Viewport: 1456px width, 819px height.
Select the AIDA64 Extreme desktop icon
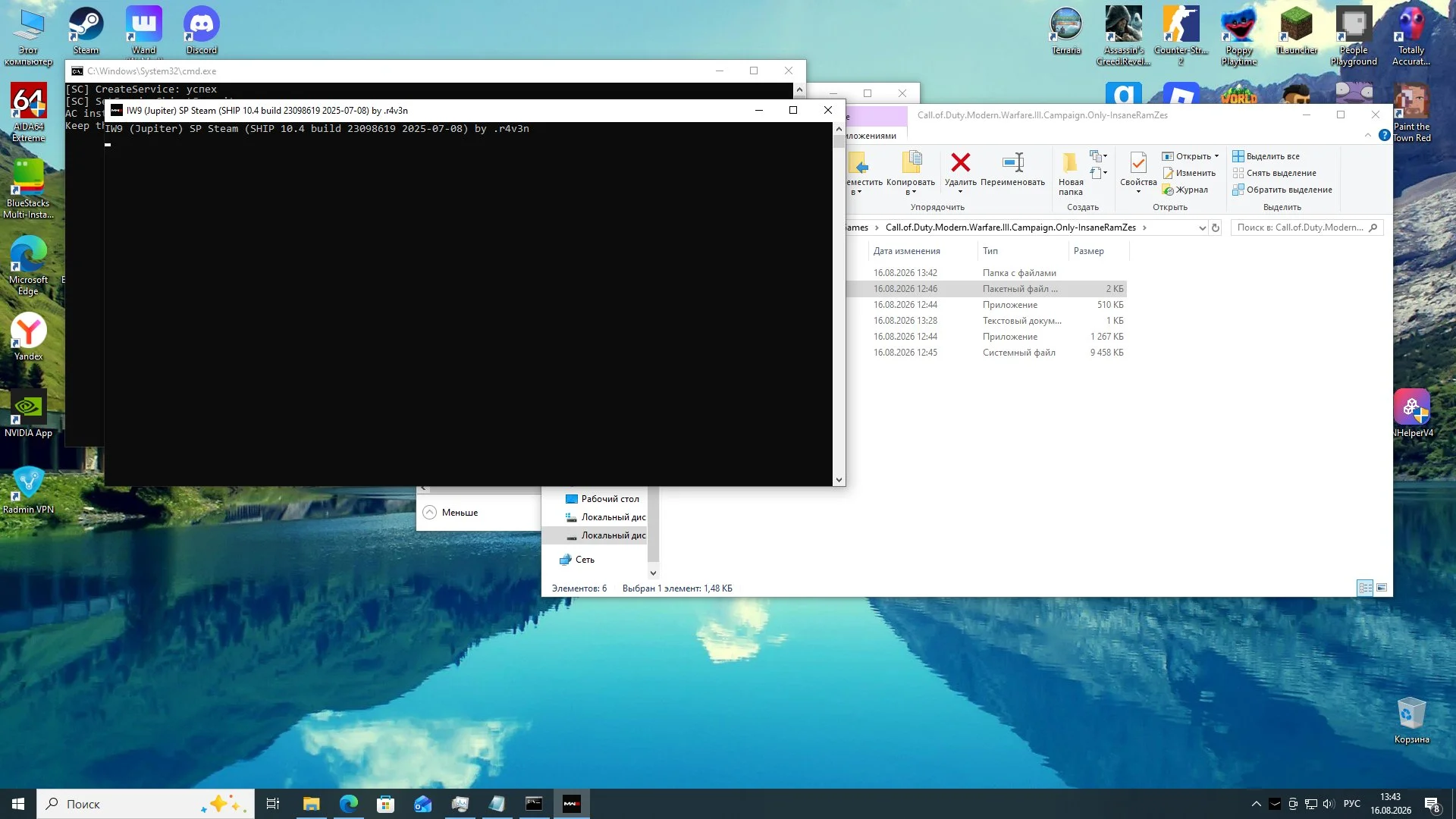click(x=29, y=112)
